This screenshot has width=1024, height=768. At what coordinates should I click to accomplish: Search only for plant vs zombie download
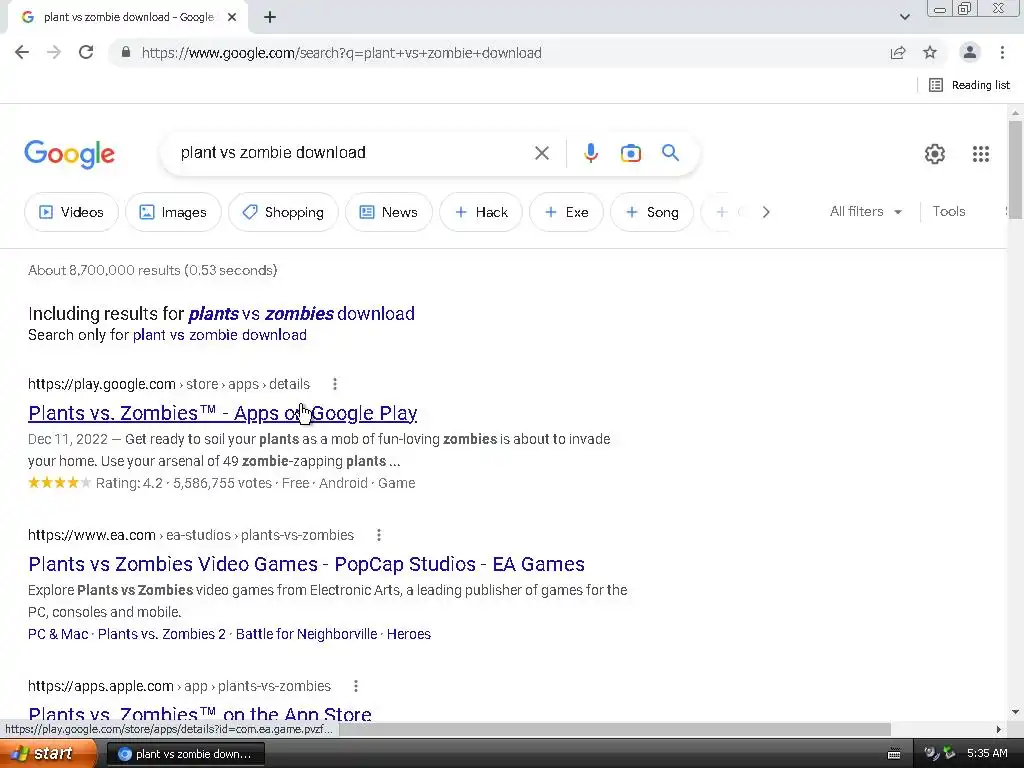coord(219,335)
